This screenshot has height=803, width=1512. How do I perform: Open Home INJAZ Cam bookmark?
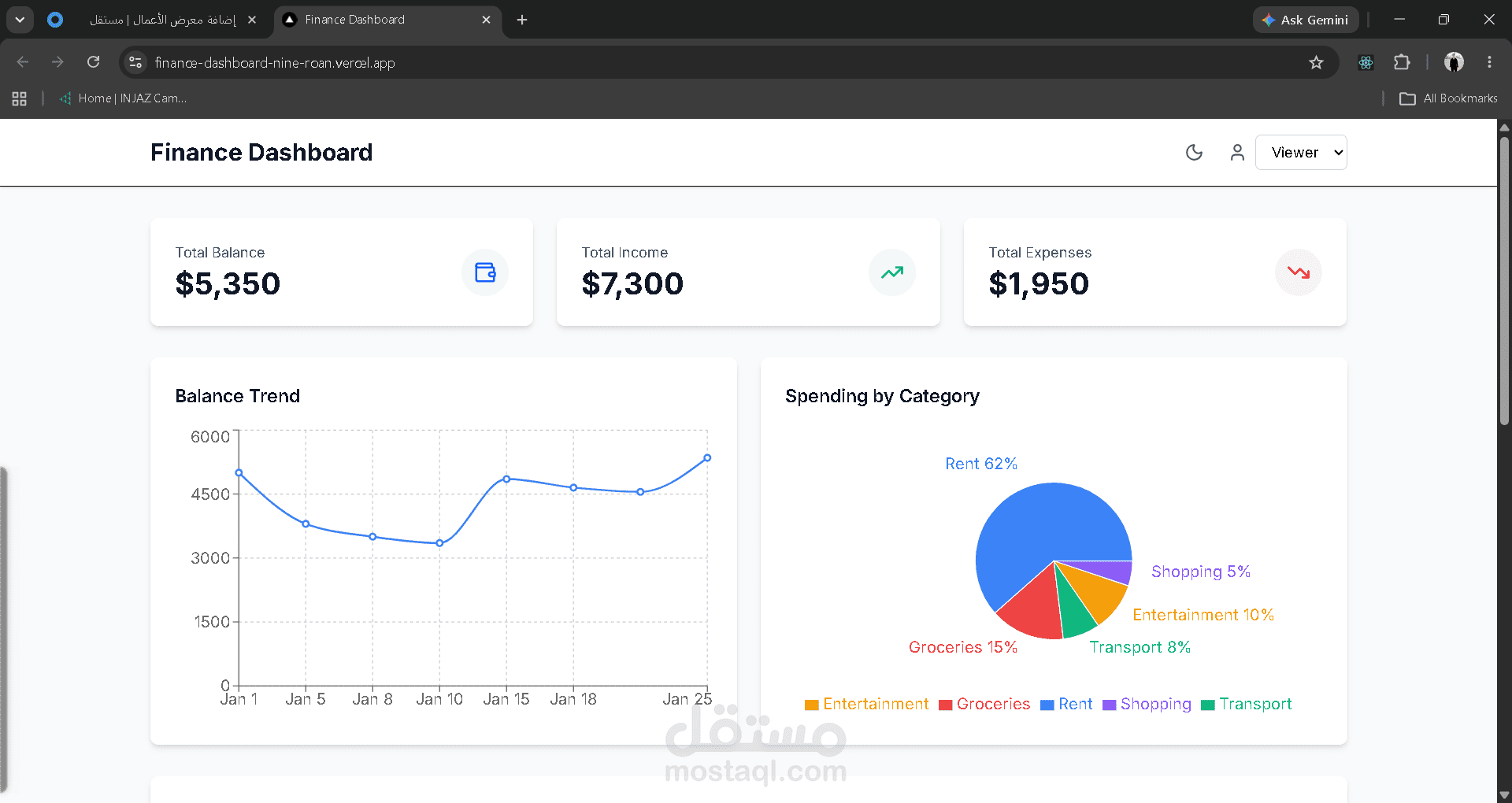[x=124, y=98]
